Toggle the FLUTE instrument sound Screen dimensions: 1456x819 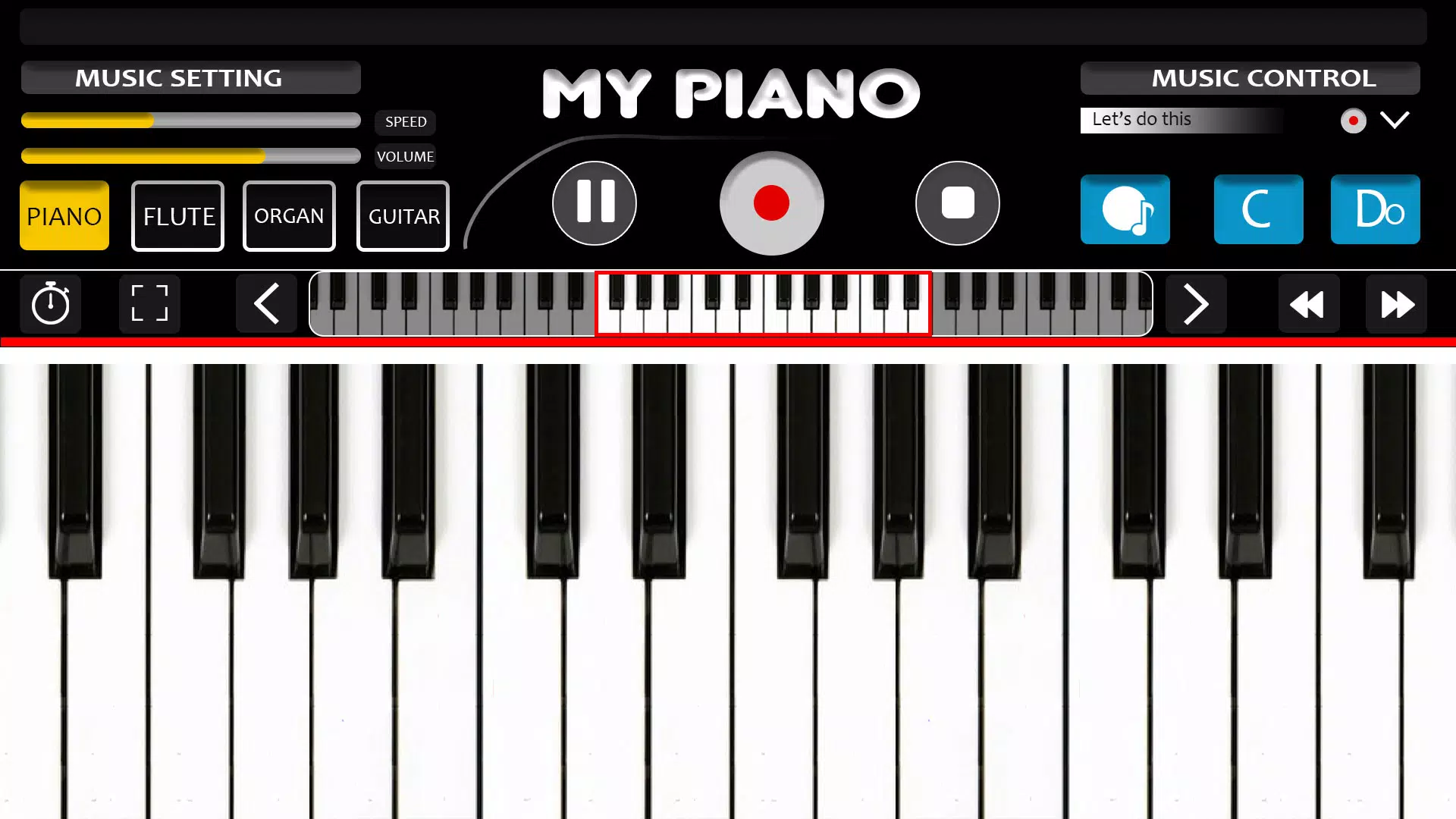pyautogui.click(x=177, y=216)
